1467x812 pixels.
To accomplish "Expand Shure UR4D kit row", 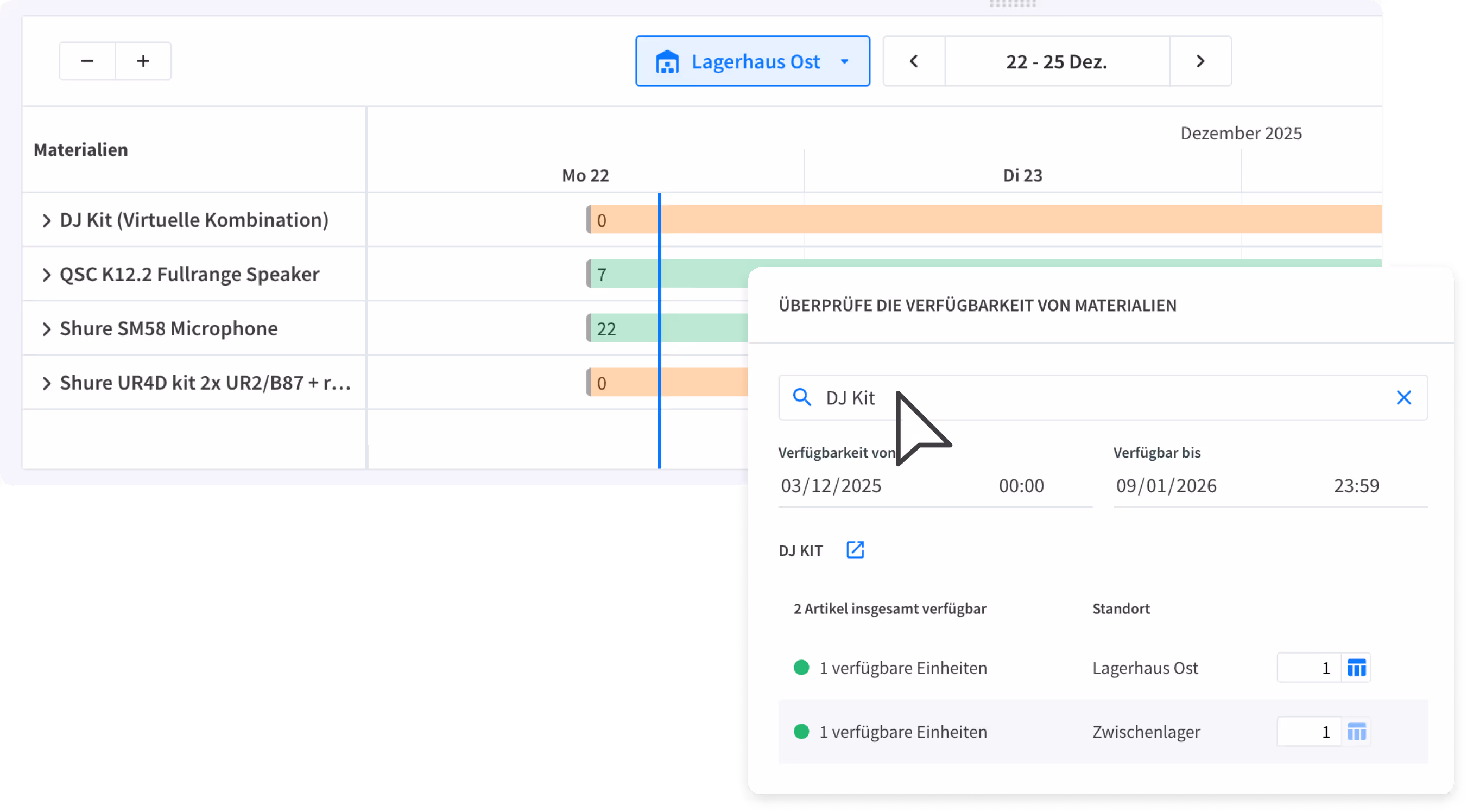I will 47,383.
